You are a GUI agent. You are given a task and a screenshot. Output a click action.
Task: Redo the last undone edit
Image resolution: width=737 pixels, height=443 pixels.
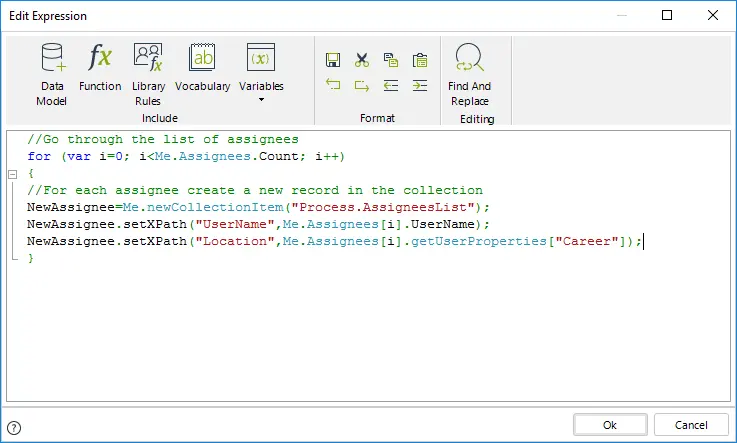pos(361,85)
